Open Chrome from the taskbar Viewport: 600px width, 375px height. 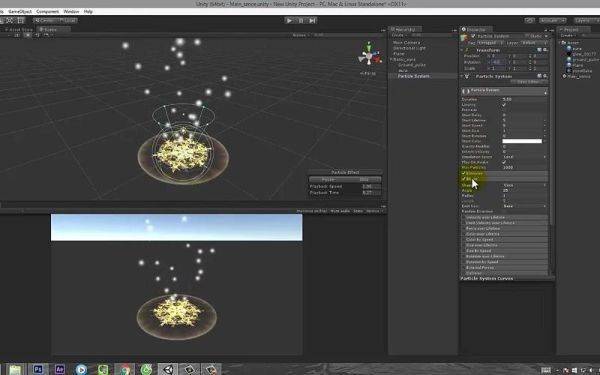click(125, 369)
